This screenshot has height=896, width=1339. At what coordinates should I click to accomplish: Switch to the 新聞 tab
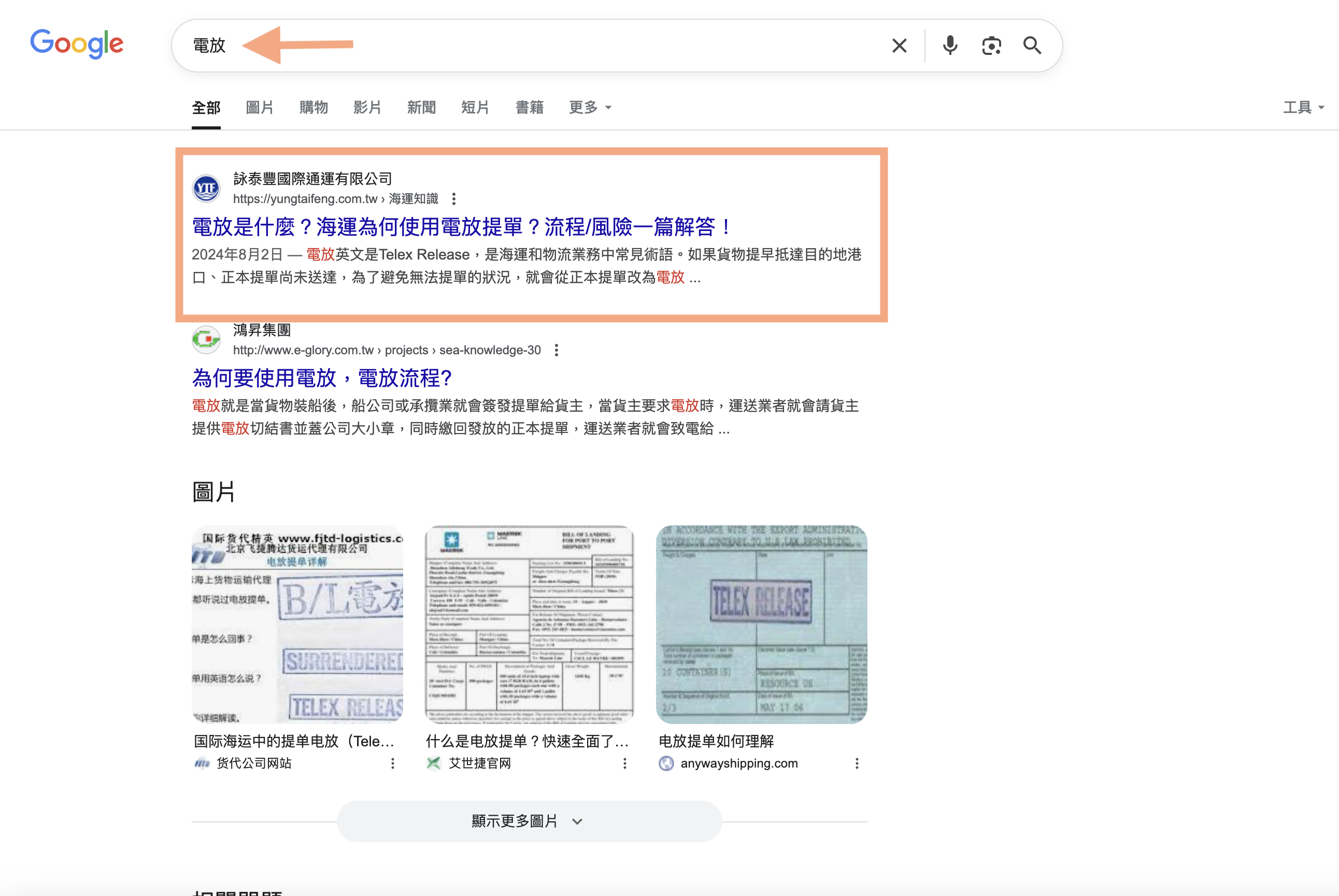(x=421, y=107)
